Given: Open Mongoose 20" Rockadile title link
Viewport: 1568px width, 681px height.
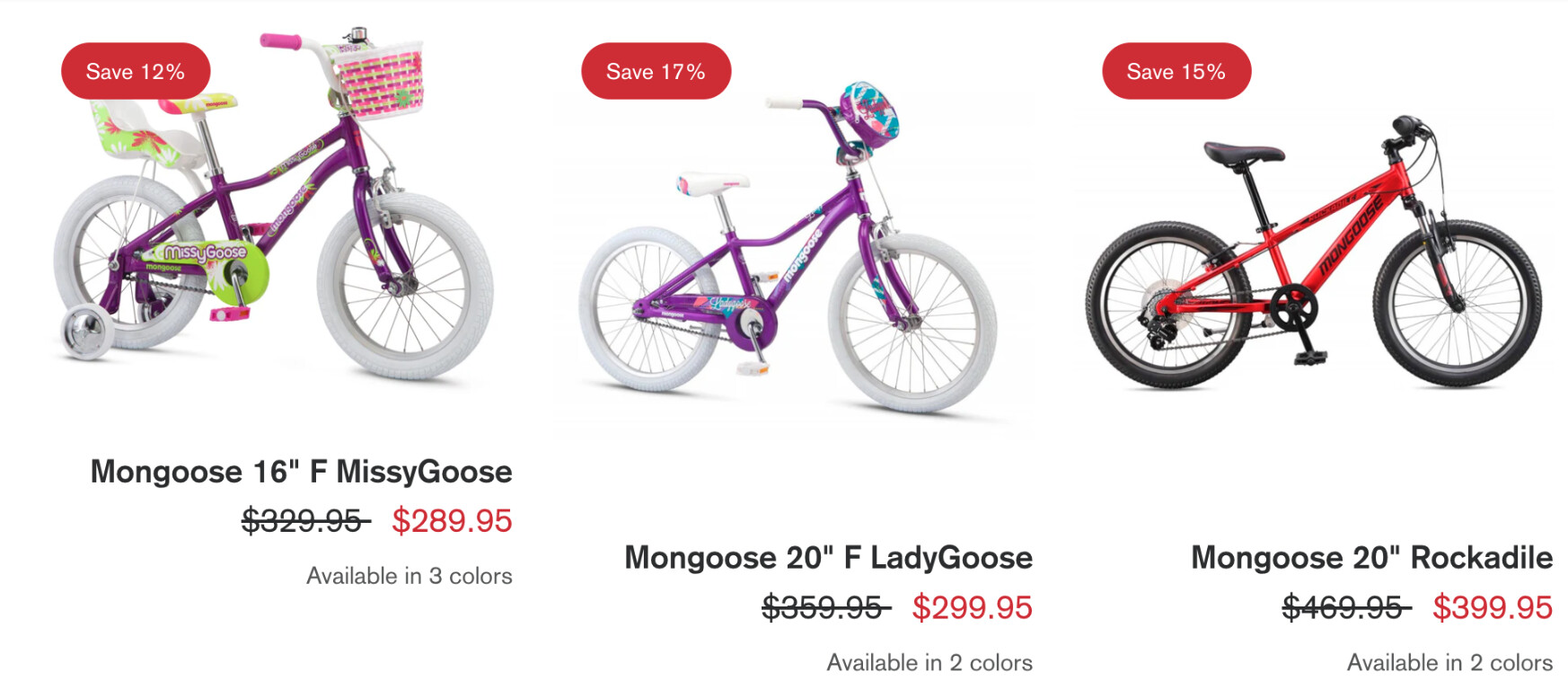Looking at the screenshot, I should pos(1371,558).
